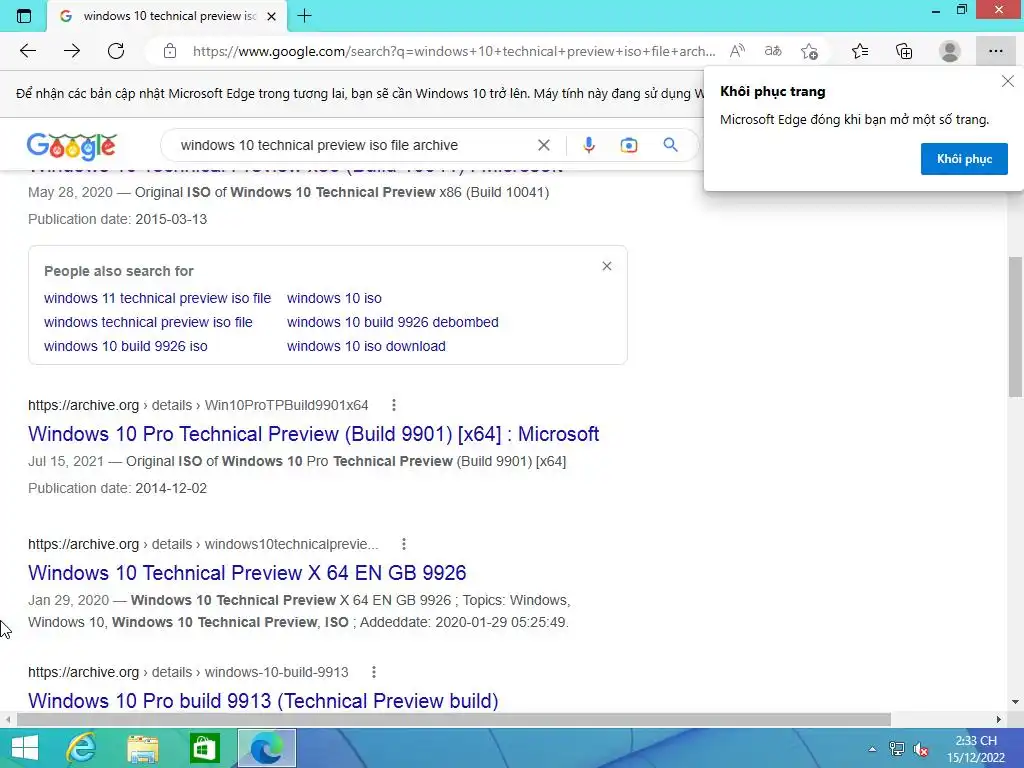The height and width of the screenshot is (768, 1024).
Task: Open windows 11 technical preview iso file suggestion
Action: (x=157, y=298)
